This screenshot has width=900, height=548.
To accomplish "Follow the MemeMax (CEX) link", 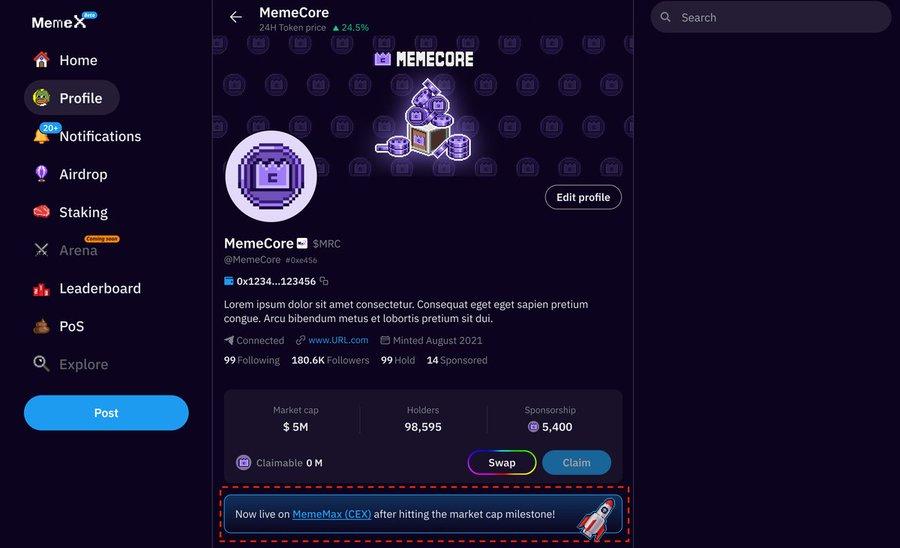I will click(332, 514).
